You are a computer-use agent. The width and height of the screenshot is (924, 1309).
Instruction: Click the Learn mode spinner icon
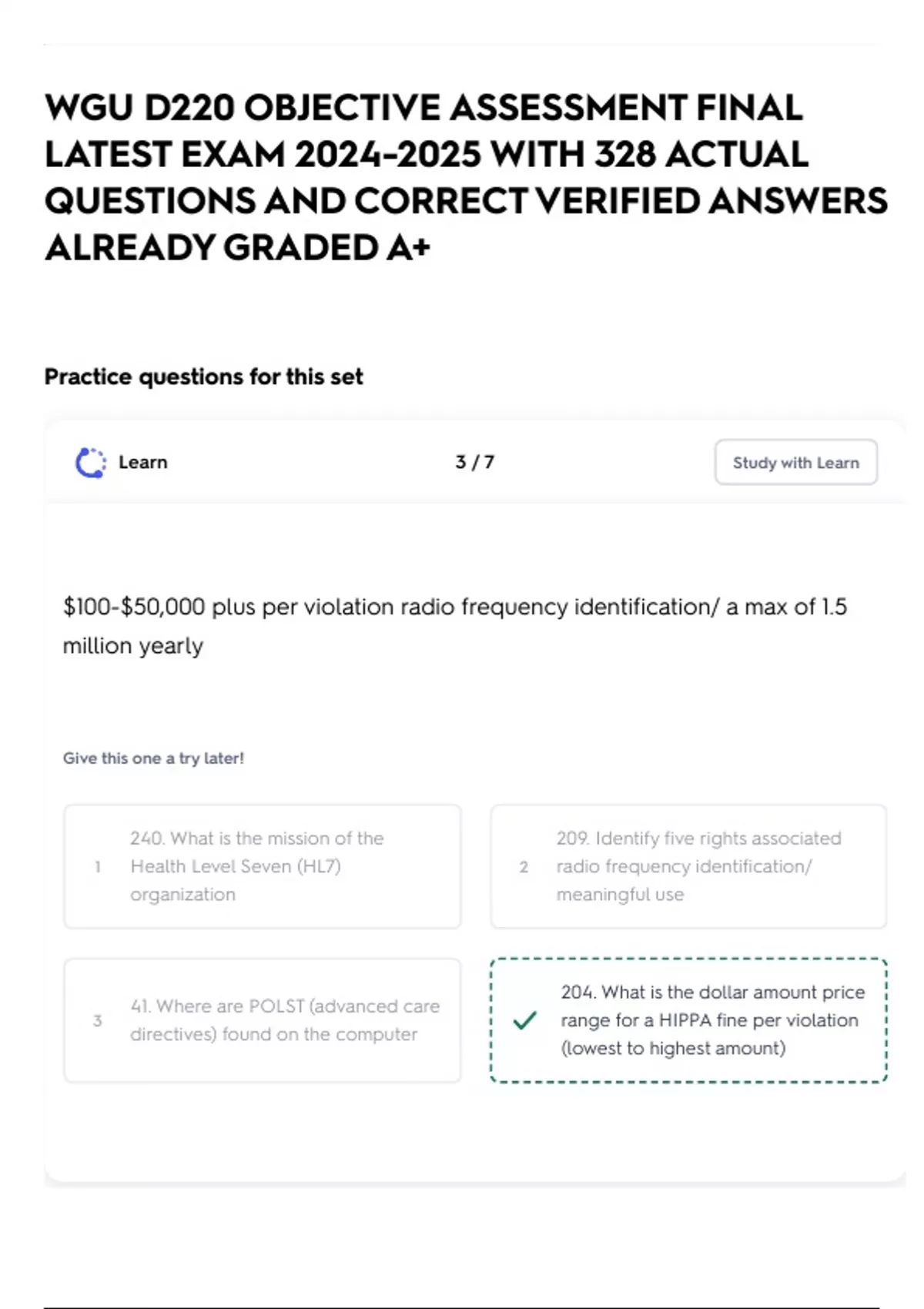pos(90,463)
